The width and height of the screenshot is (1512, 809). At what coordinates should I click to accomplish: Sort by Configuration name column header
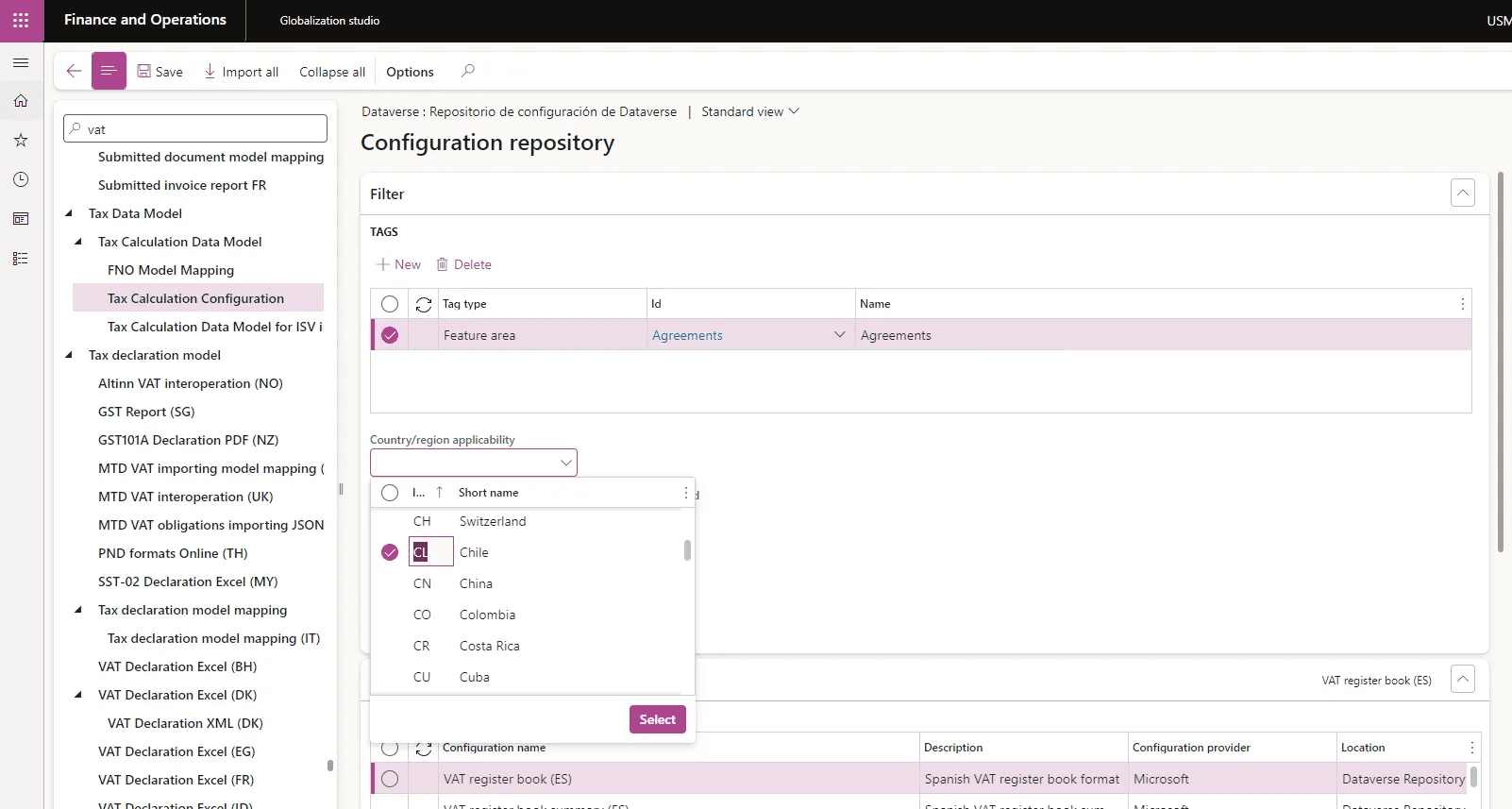tap(495, 748)
